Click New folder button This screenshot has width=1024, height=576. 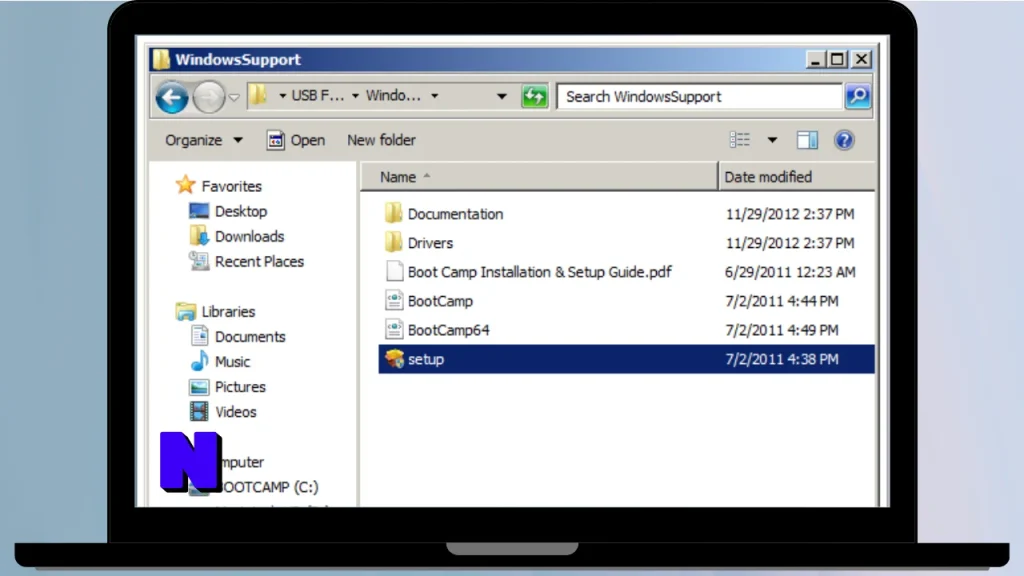point(381,140)
